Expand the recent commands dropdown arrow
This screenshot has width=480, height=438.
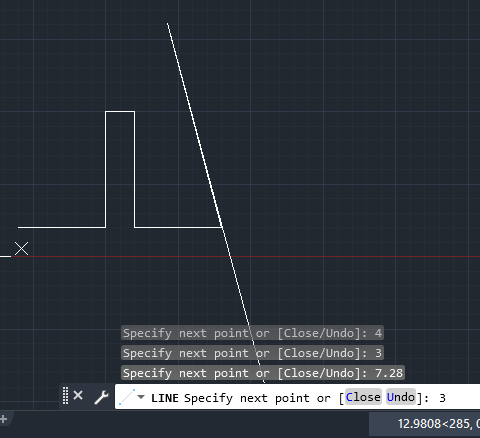[141, 397]
